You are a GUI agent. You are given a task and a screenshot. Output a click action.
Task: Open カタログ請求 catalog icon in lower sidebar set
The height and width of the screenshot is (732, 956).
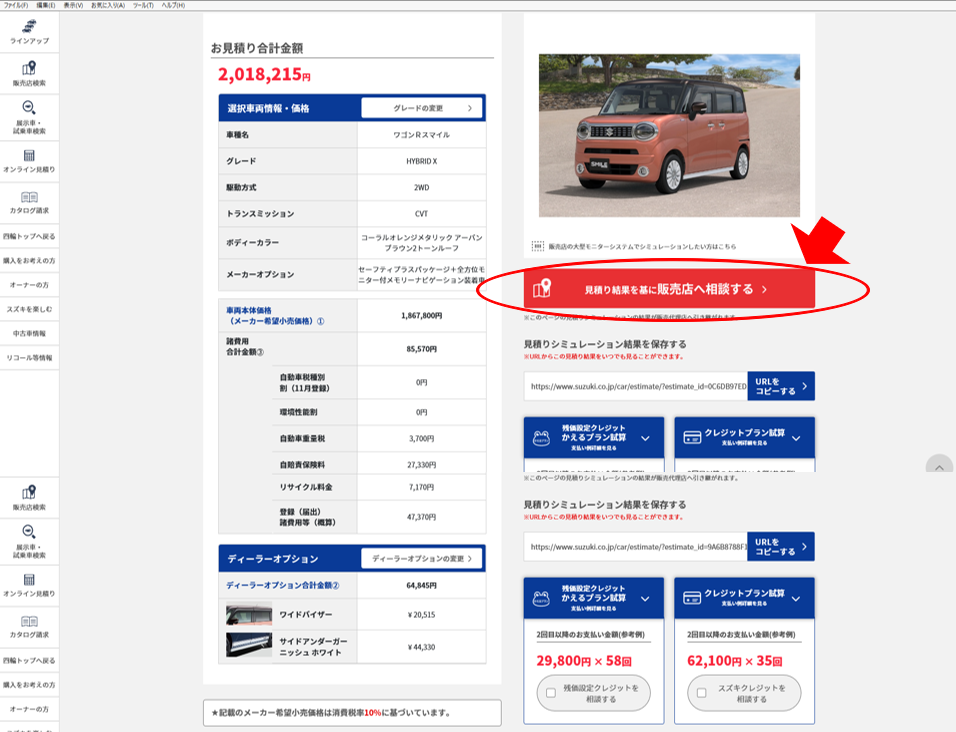(x=29, y=627)
